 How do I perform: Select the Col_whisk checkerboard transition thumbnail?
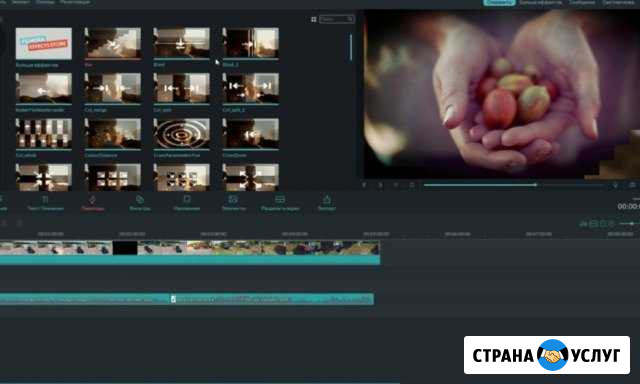(44, 133)
